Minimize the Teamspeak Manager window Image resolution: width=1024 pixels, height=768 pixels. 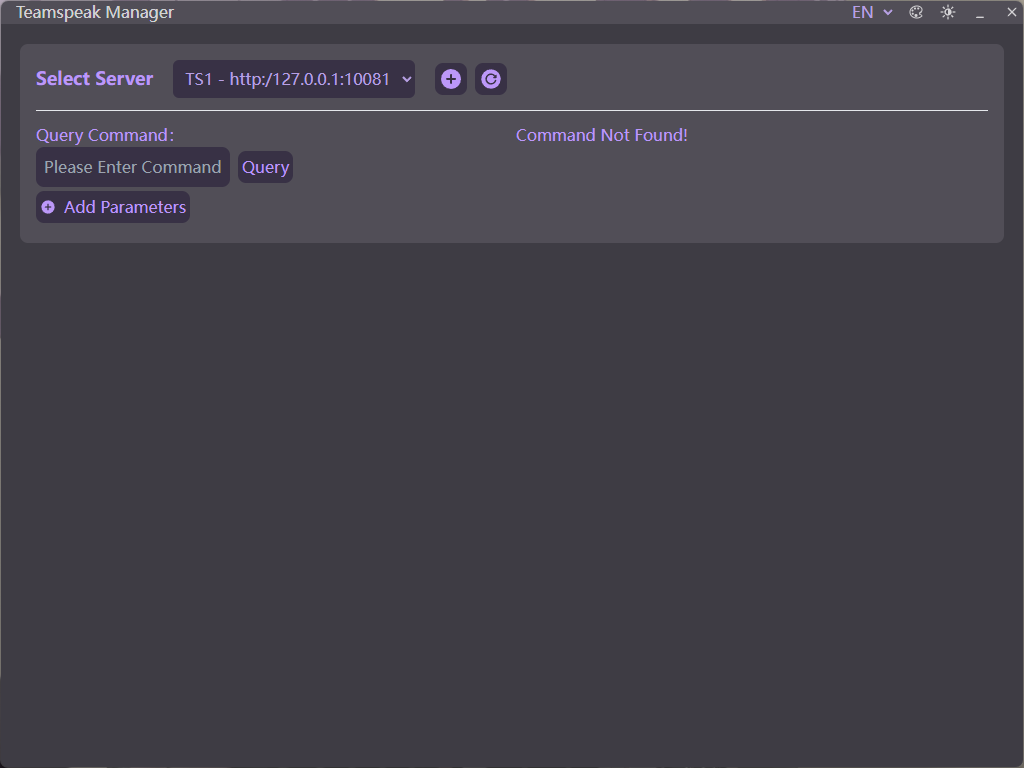pyautogui.click(x=980, y=12)
